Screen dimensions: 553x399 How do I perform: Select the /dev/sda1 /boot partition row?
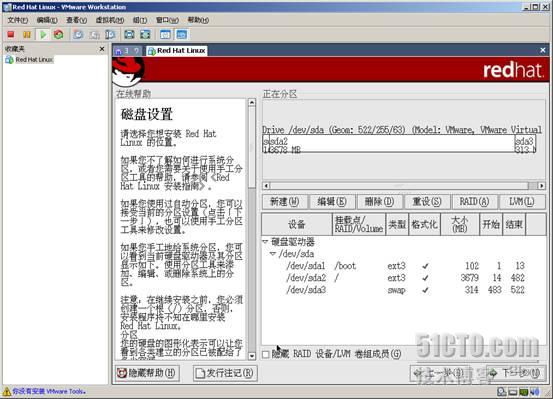point(404,266)
